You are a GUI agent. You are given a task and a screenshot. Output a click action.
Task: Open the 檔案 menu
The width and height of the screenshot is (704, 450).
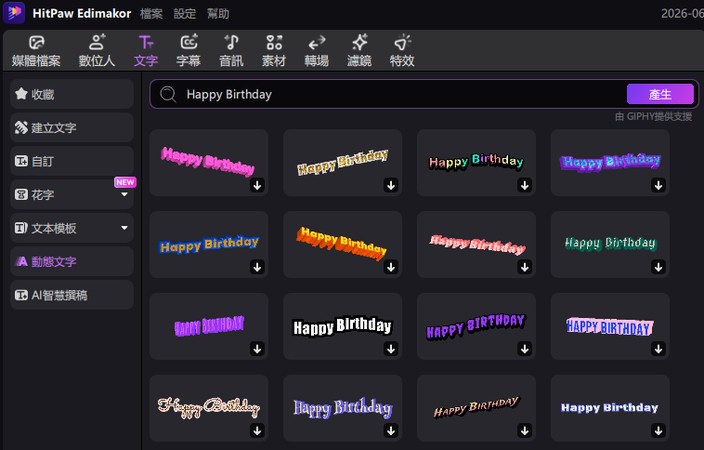pyautogui.click(x=151, y=13)
